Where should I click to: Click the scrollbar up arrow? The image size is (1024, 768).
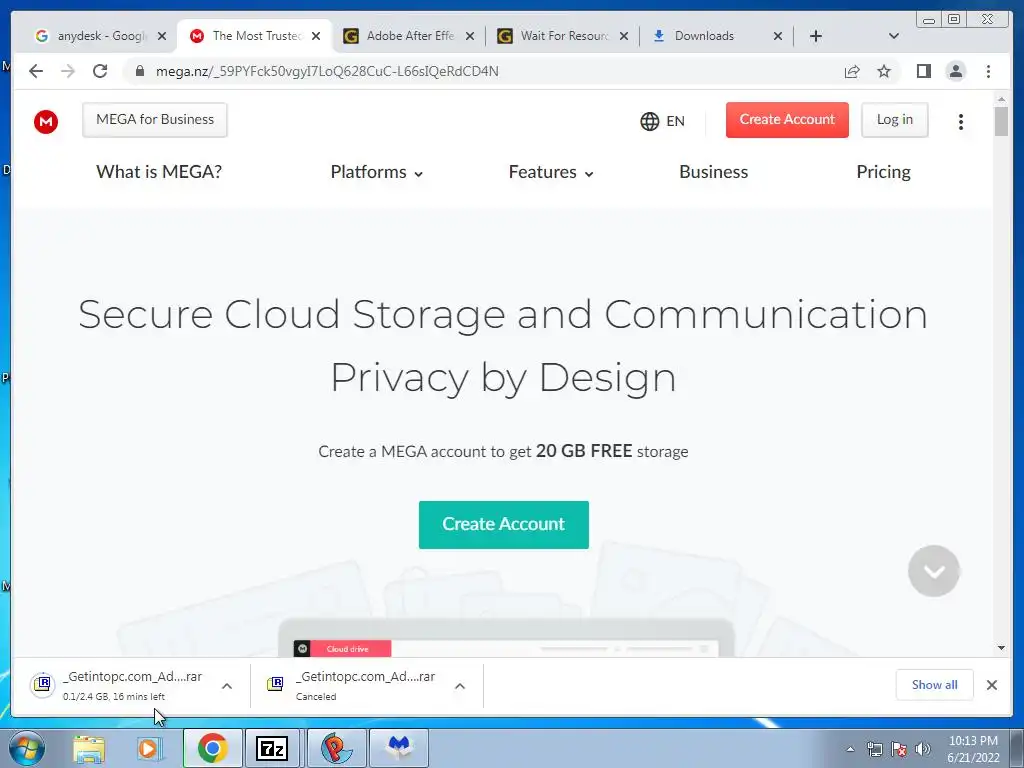pos(1001,99)
